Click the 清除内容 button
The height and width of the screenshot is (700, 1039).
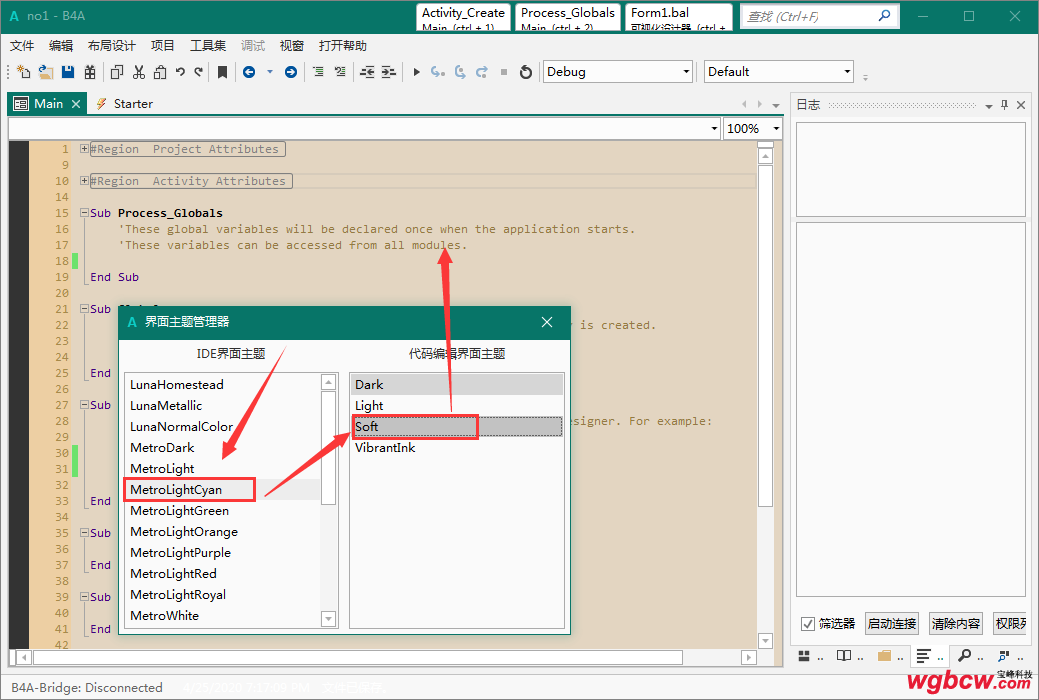[x=956, y=624]
